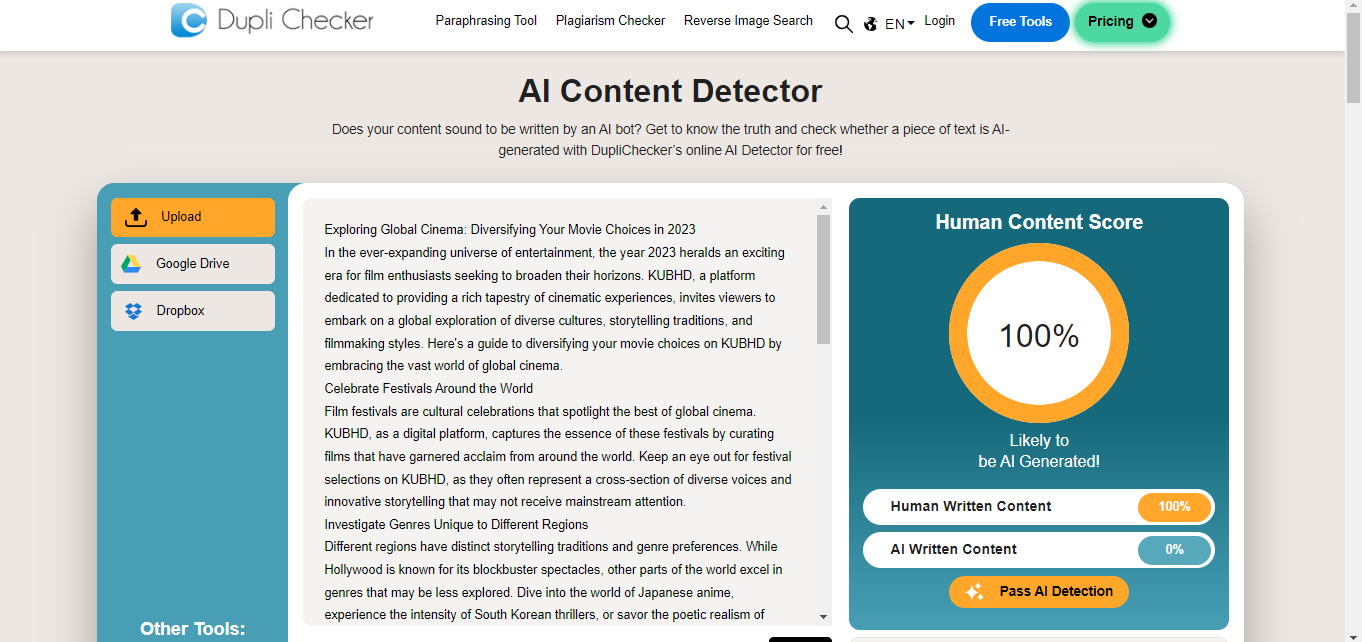The image size is (1362, 642).
Task: Click the Upload arrow icon
Action: point(136,217)
